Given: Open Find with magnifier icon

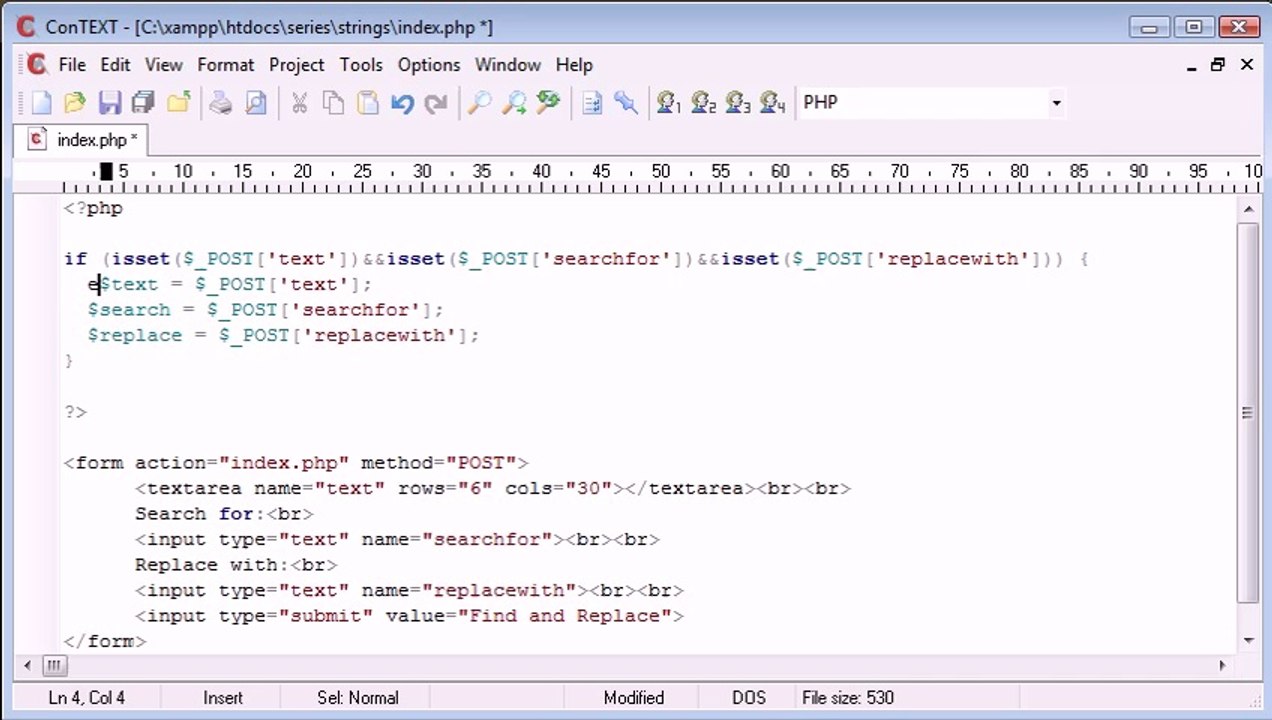Looking at the screenshot, I should pyautogui.click(x=479, y=102).
